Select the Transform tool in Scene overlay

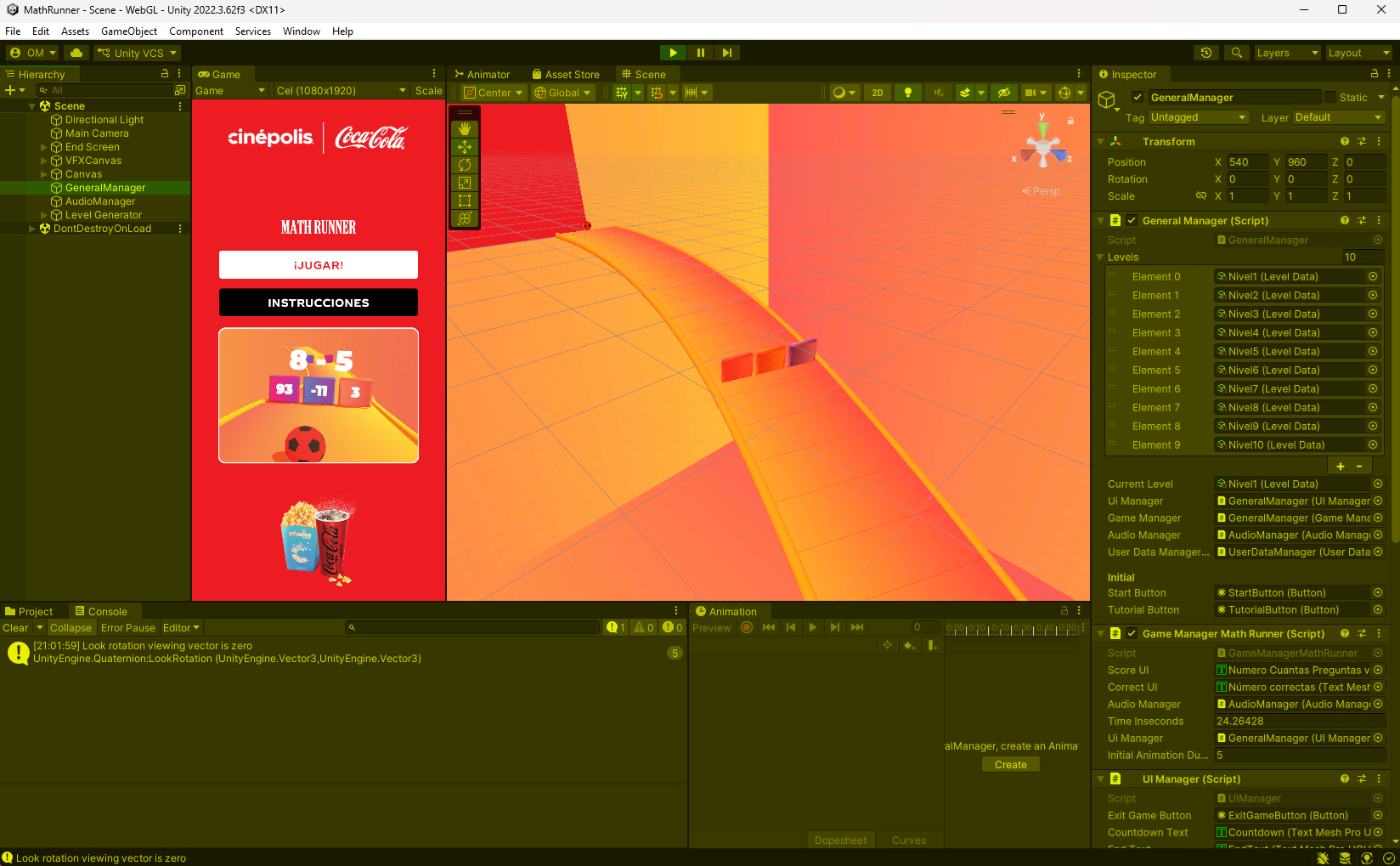pos(465,218)
